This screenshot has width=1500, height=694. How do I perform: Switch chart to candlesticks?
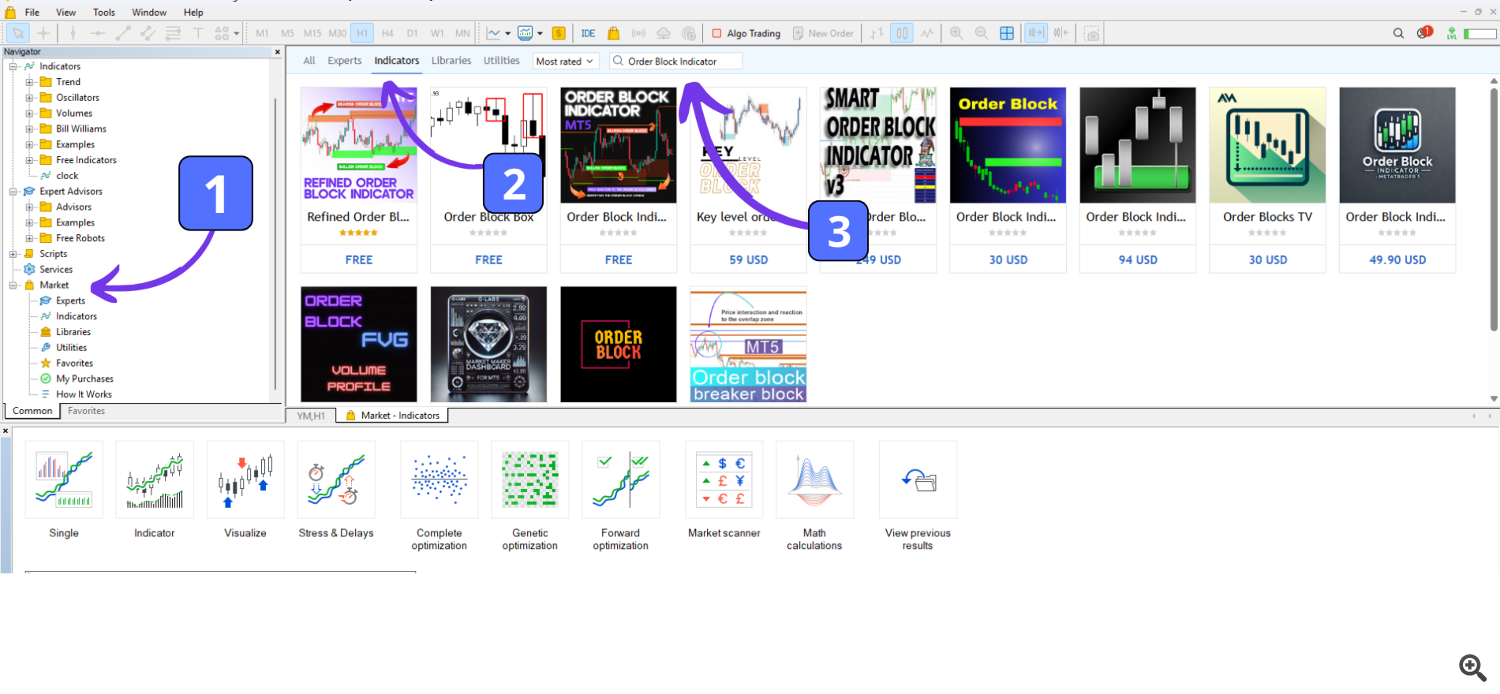[x=902, y=33]
